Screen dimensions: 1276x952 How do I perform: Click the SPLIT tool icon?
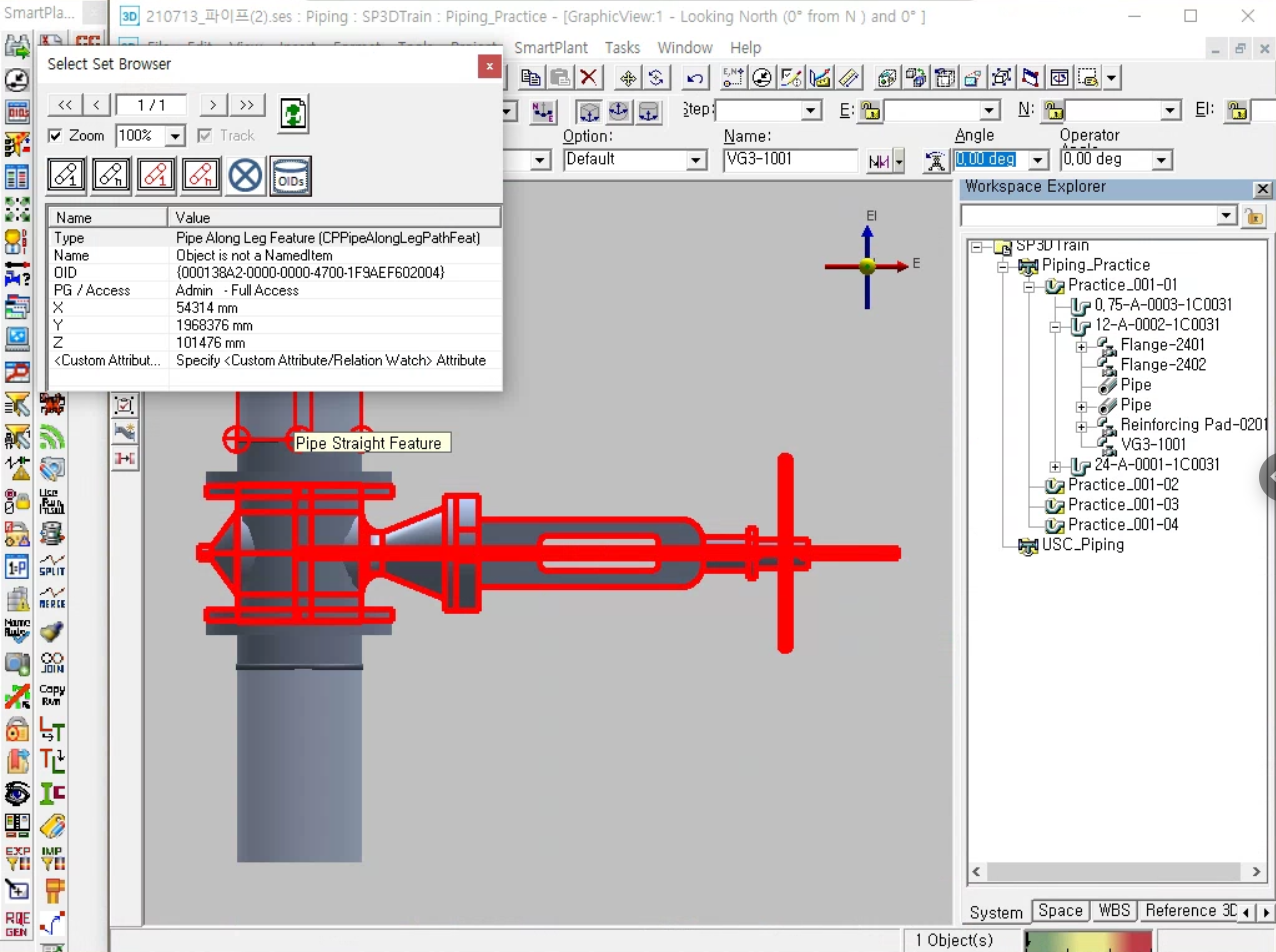tap(52, 566)
